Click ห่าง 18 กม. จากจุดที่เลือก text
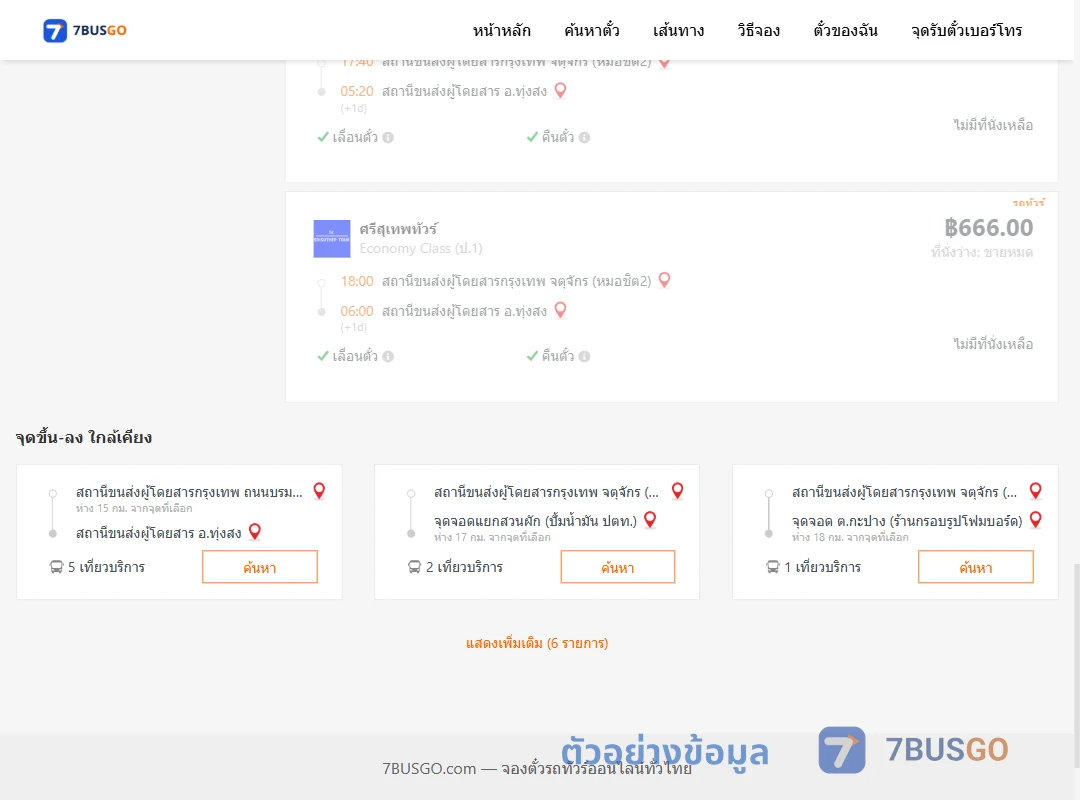1080x800 pixels. (851, 537)
